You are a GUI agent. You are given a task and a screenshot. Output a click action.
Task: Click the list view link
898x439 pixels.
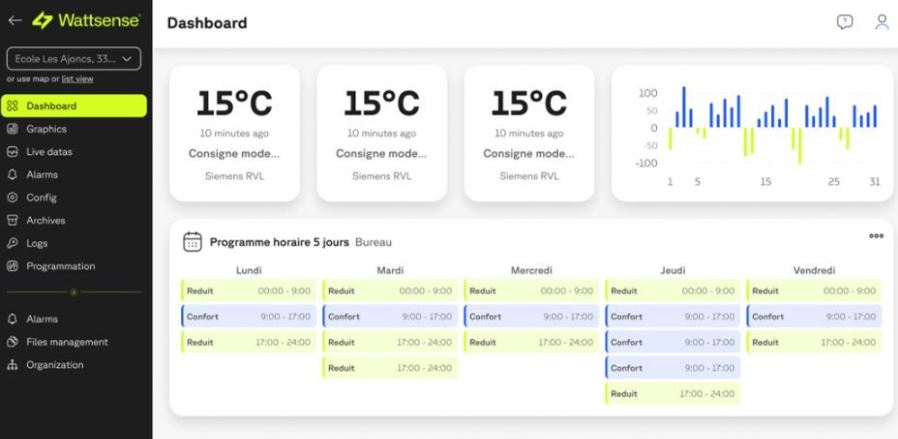coord(77,79)
